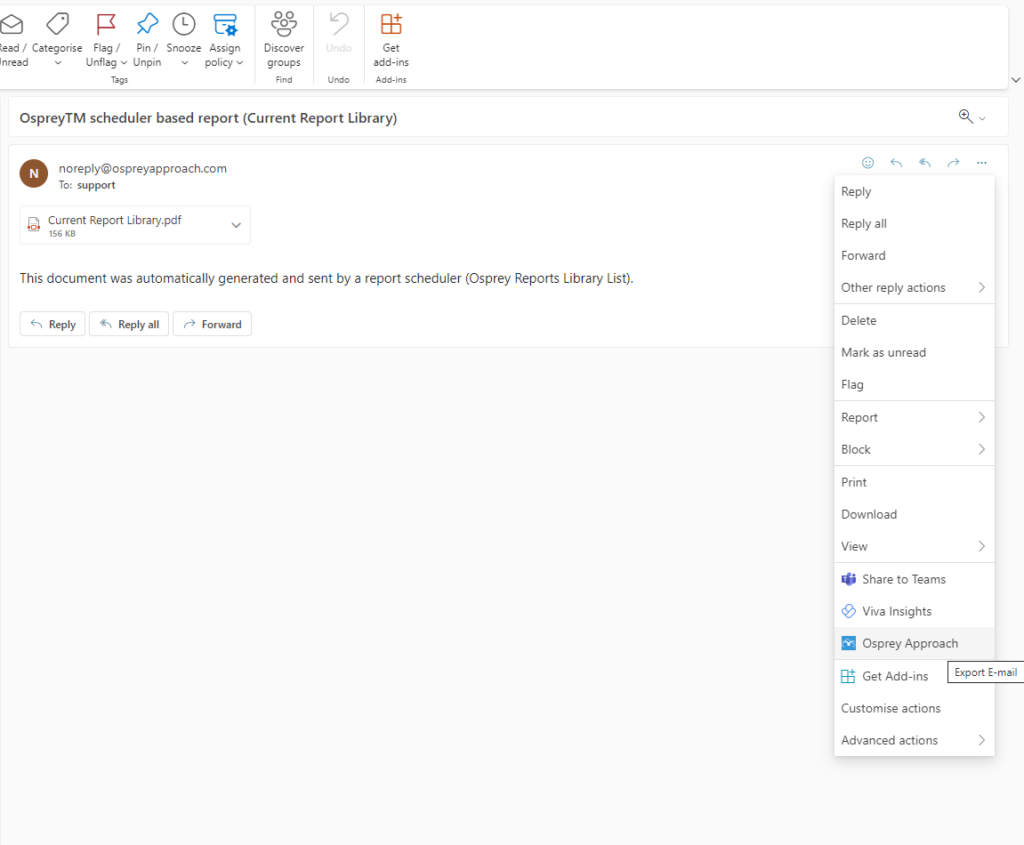Click the reply all icon in message header
Viewport: 1024px width, 845px height.
925,163
